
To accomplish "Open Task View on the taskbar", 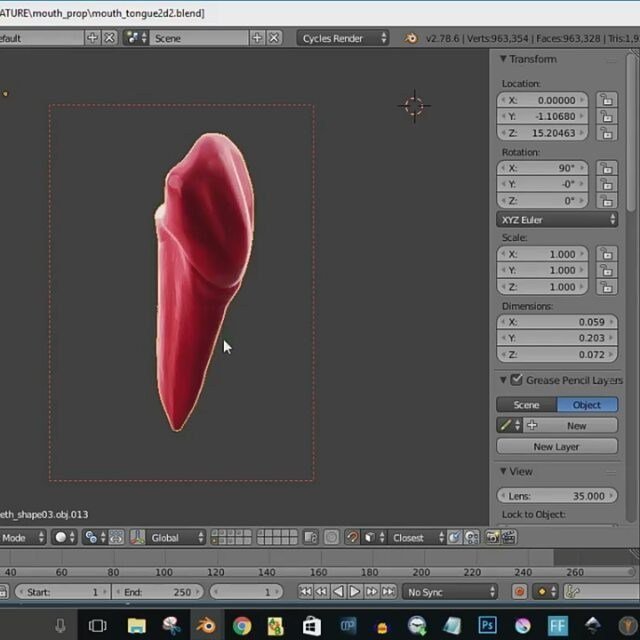I will 97,625.
